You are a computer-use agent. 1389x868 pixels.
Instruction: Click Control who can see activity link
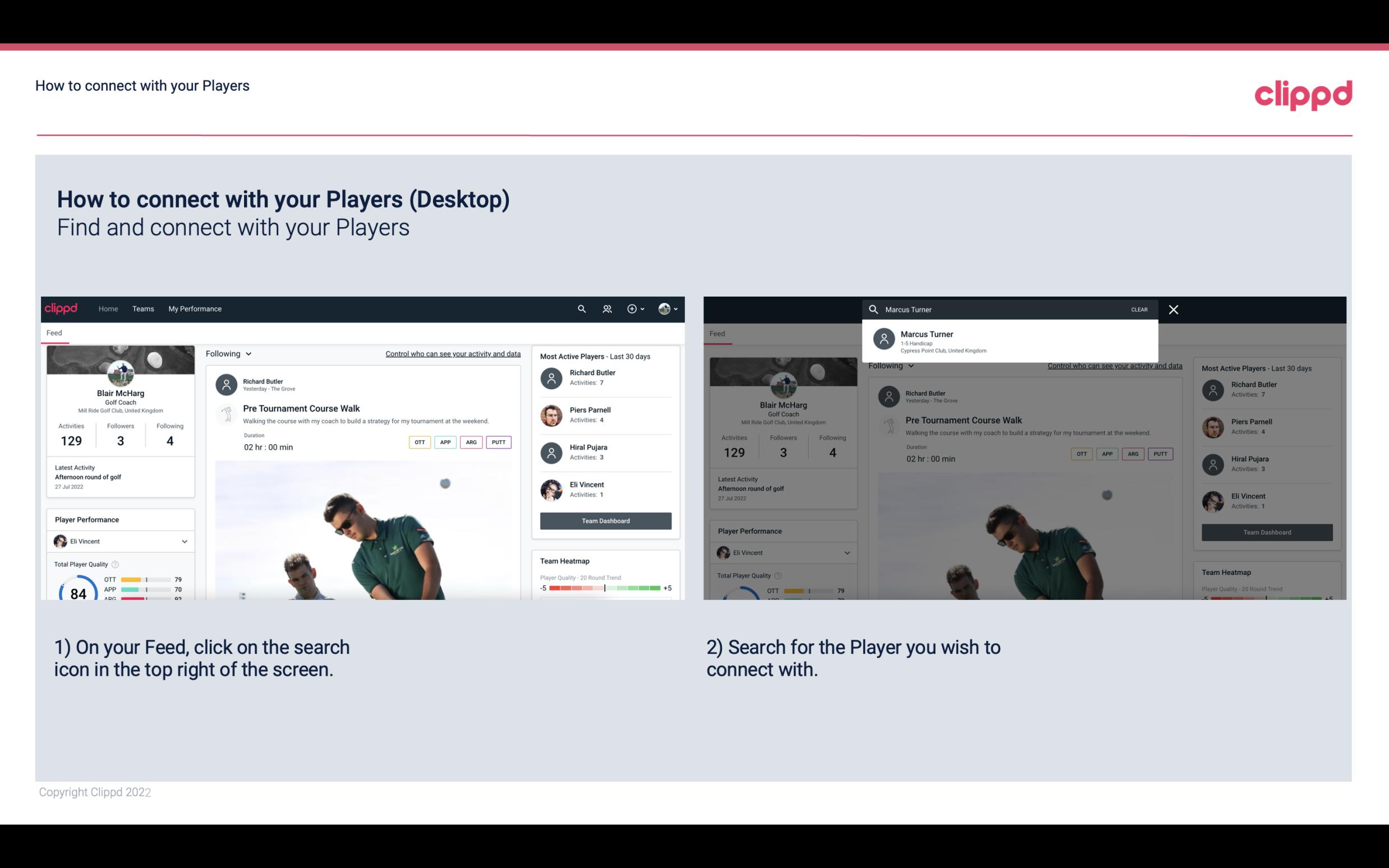click(453, 353)
